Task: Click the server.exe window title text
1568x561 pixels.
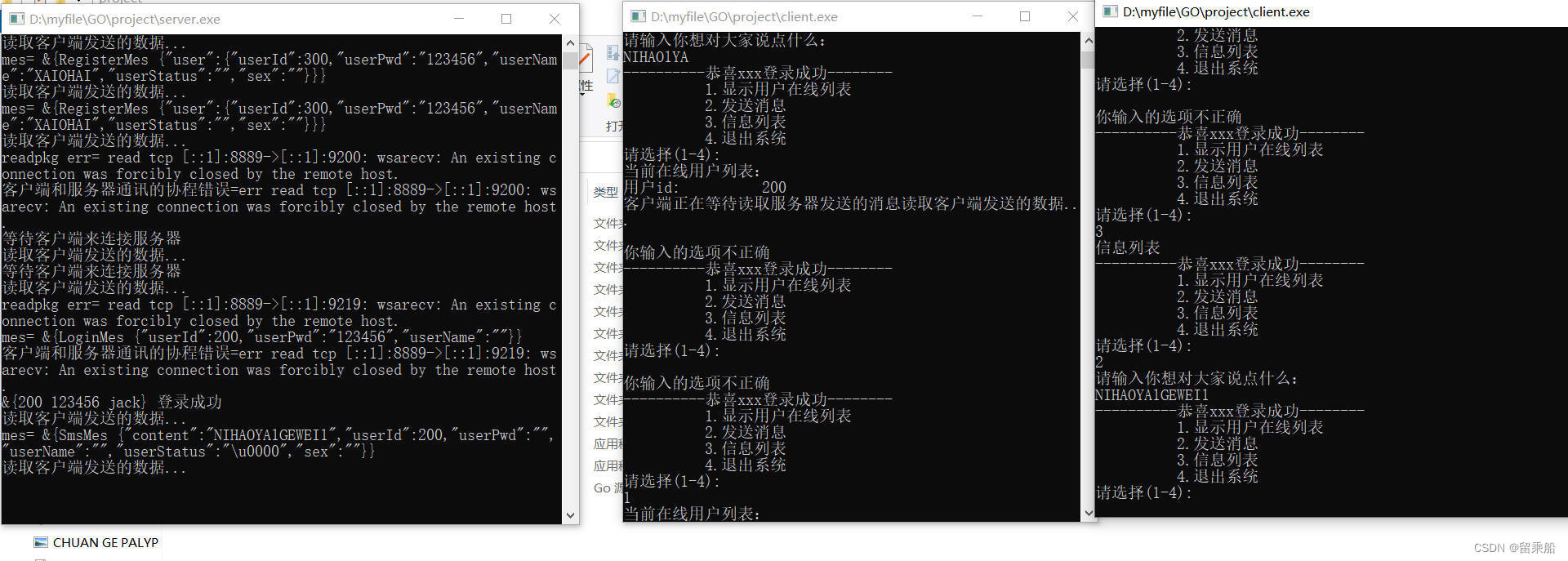Action: 125,19
